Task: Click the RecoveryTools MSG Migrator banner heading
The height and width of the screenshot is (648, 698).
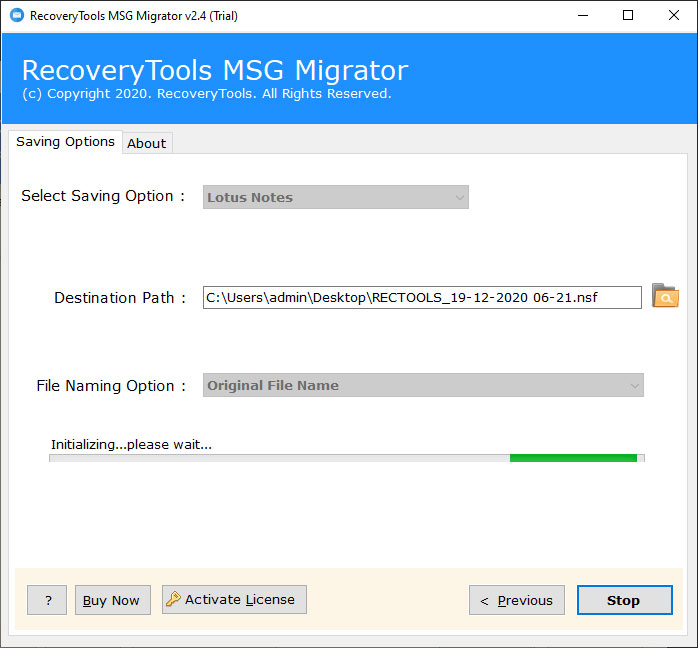Action: [215, 71]
